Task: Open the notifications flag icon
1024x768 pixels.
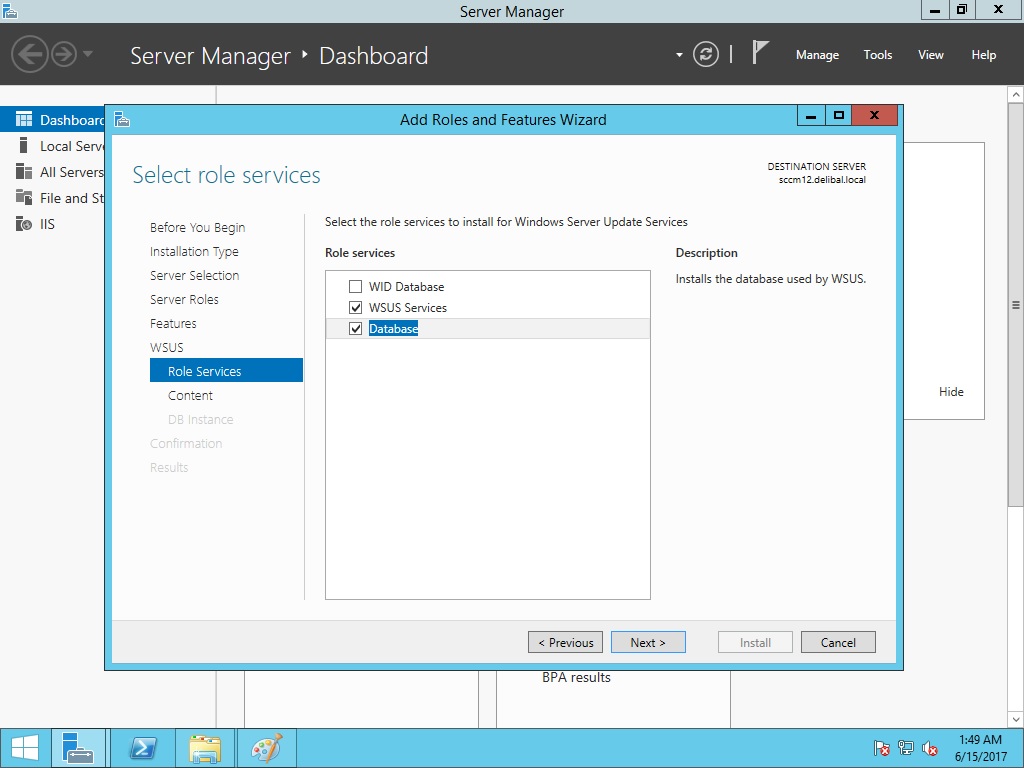Action: point(760,54)
